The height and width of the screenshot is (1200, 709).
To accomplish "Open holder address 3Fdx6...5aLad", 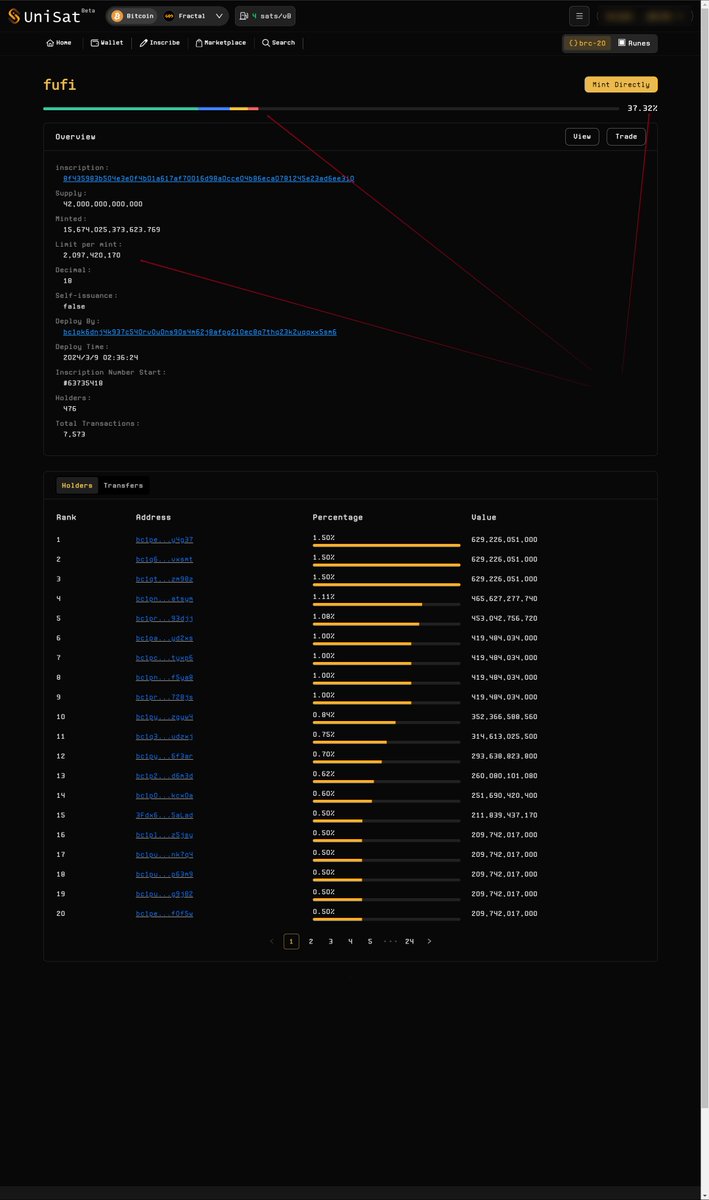I will click(x=165, y=815).
